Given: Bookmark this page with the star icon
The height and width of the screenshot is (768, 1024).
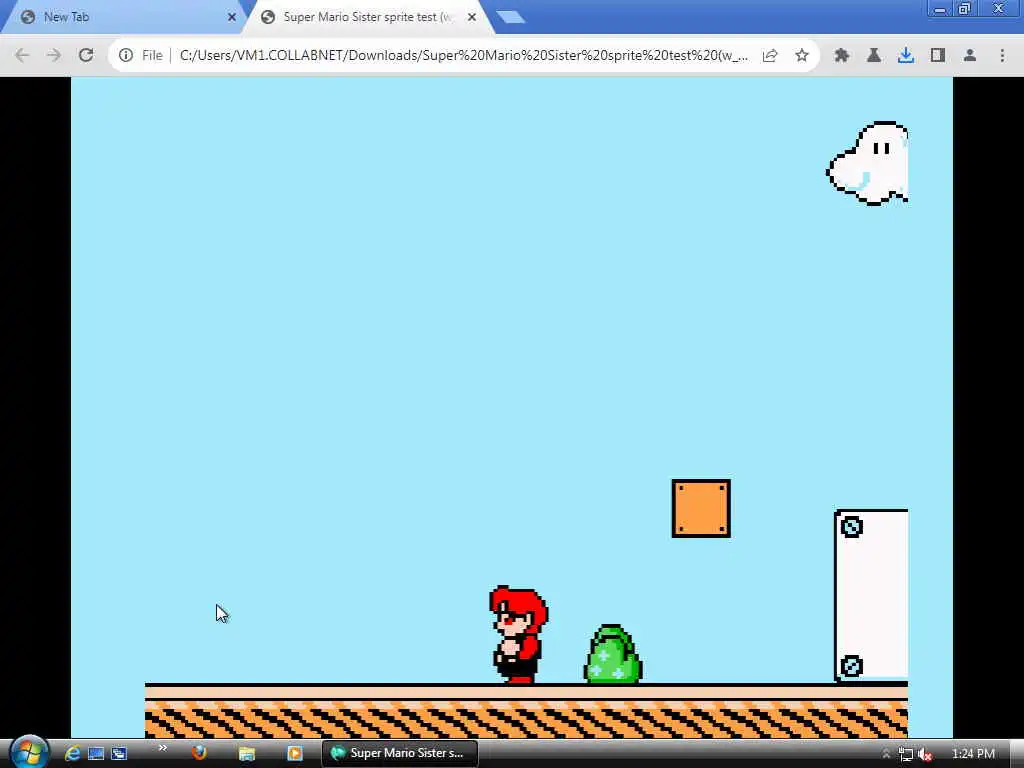Looking at the screenshot, I should 802,56.
